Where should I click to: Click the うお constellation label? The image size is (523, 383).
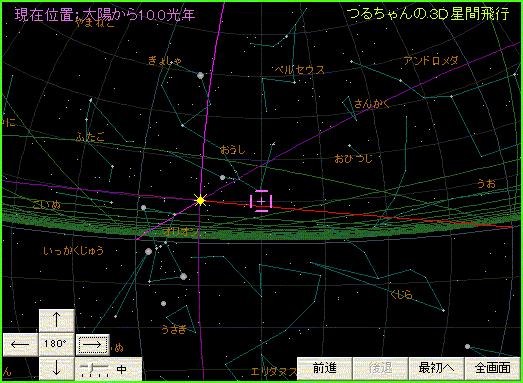point(486,183)
